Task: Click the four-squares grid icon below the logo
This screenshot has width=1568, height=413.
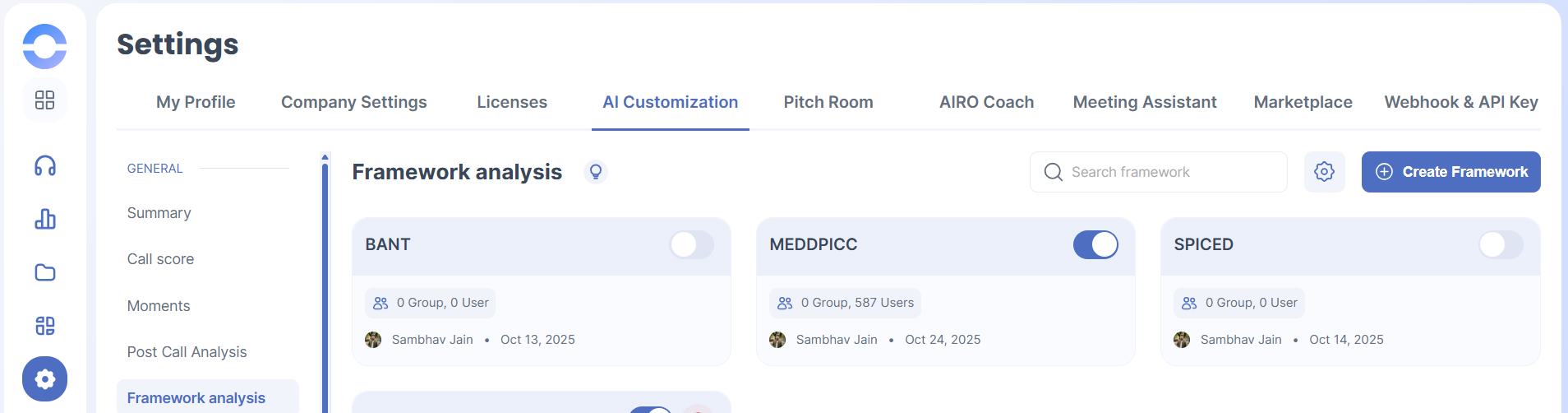Action: coord(45,100)
